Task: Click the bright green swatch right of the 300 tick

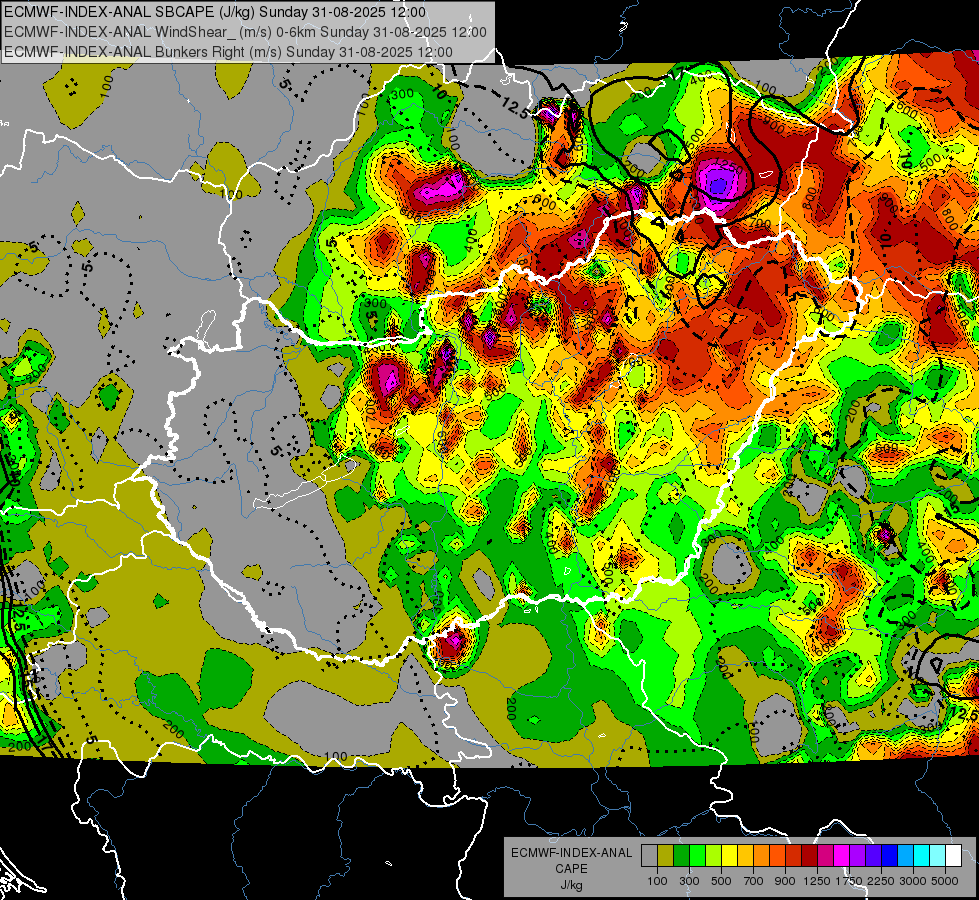Action: [697, 855]
